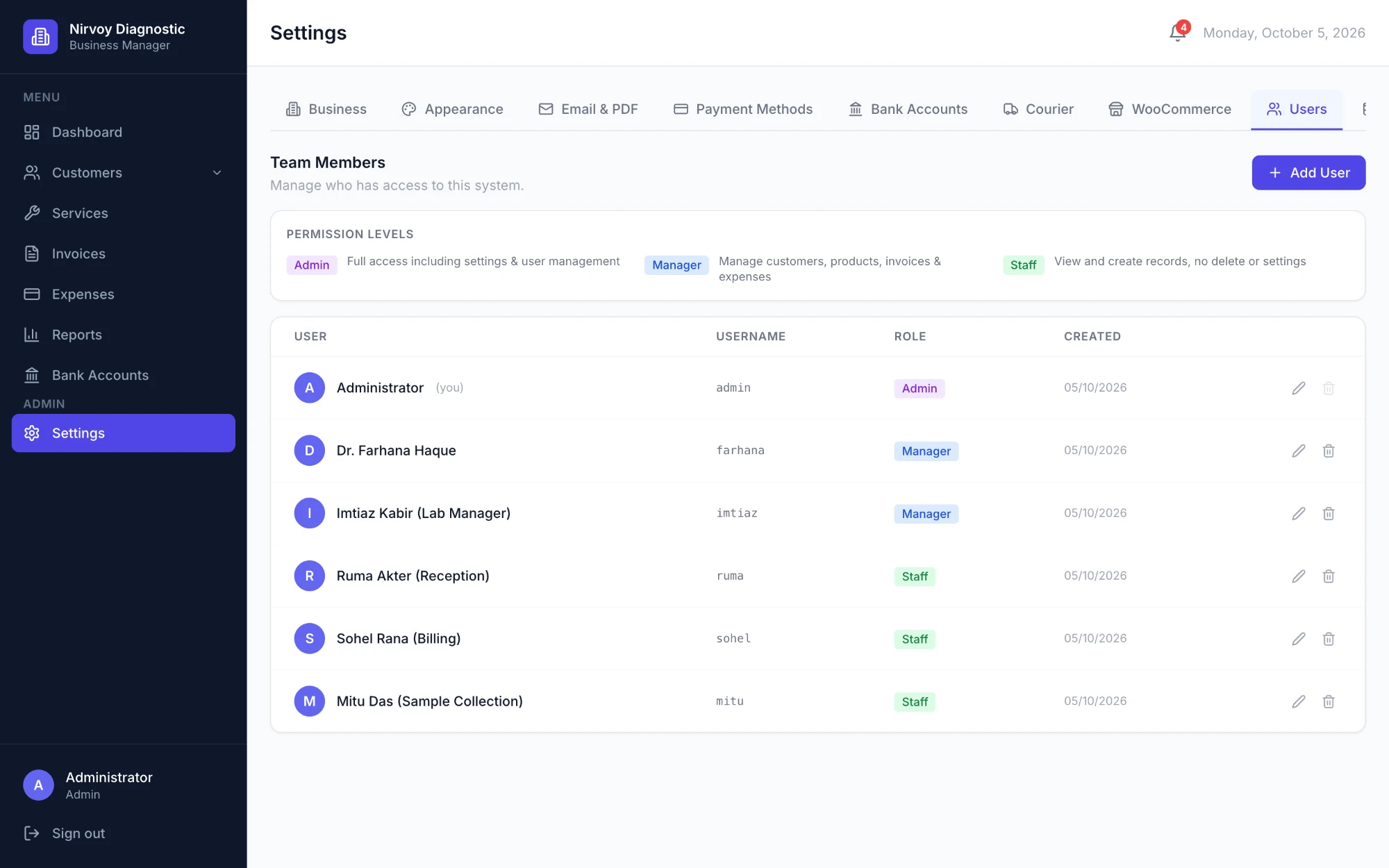The height and width of the screenshot is (868, 1389).
Task: Click Sohel Rana's Staff role badge
Action: (x=915, y=640)
